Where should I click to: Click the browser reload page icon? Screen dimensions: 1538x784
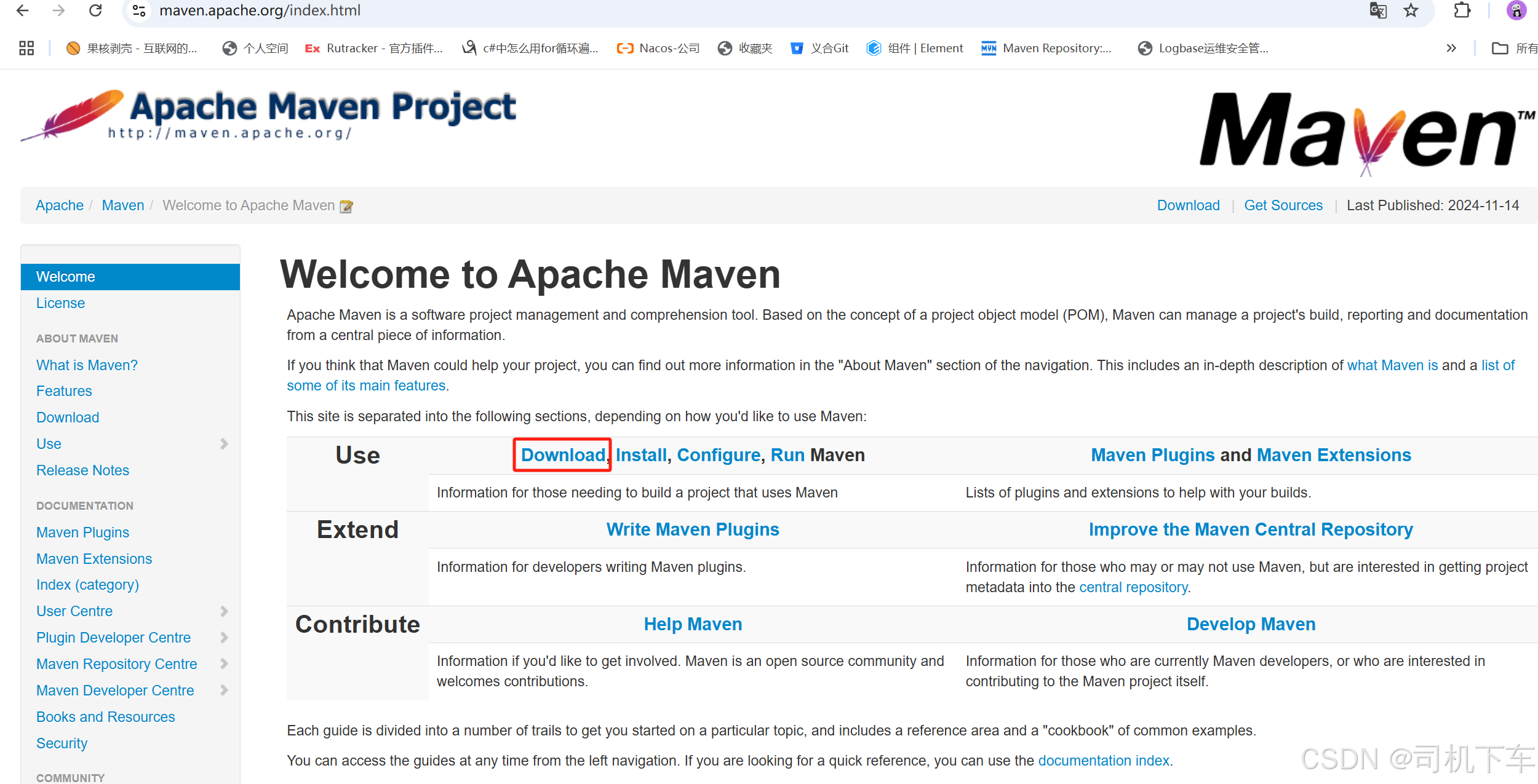[x=95, y=10]
